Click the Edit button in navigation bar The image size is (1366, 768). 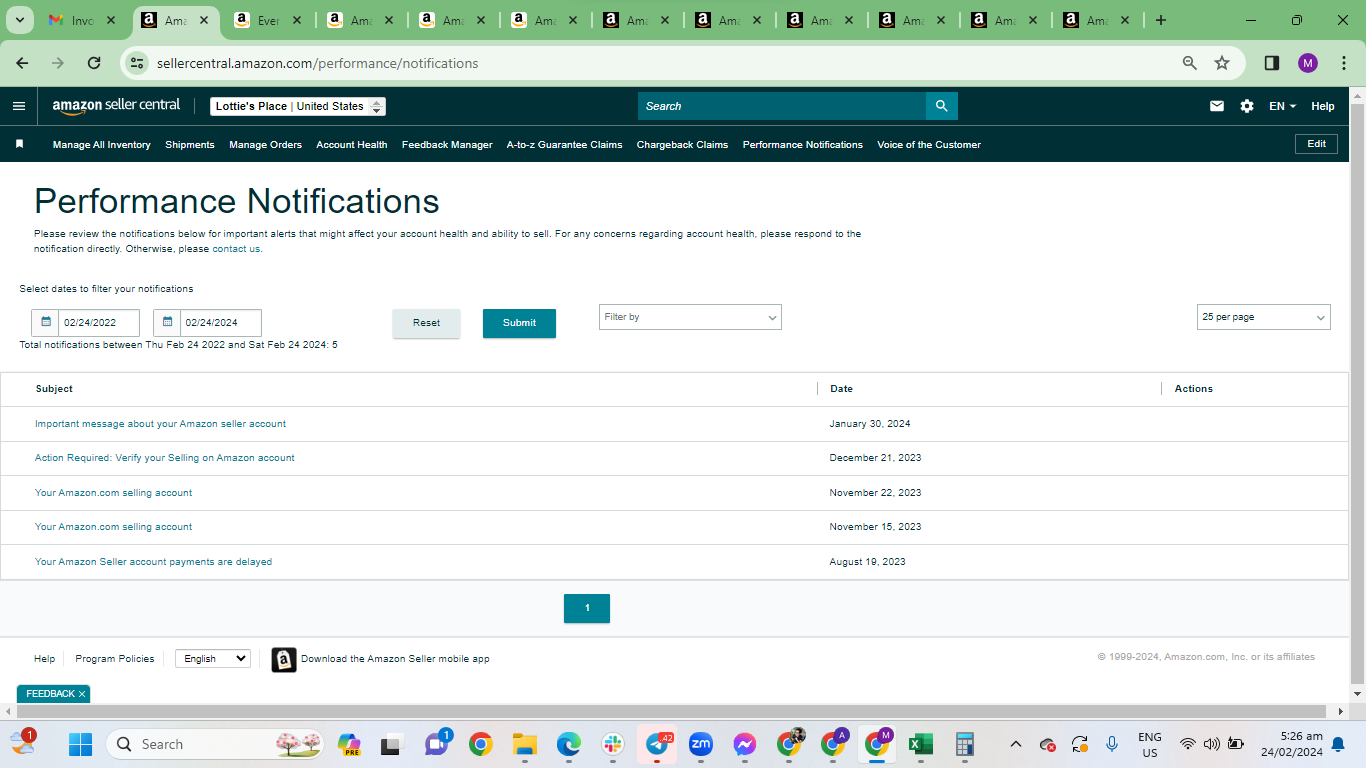pyautogui.click(x=1316, y=144)
